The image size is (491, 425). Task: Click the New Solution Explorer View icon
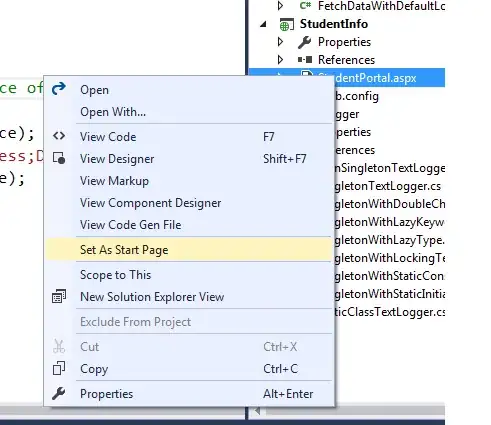(x=59, y=296)
